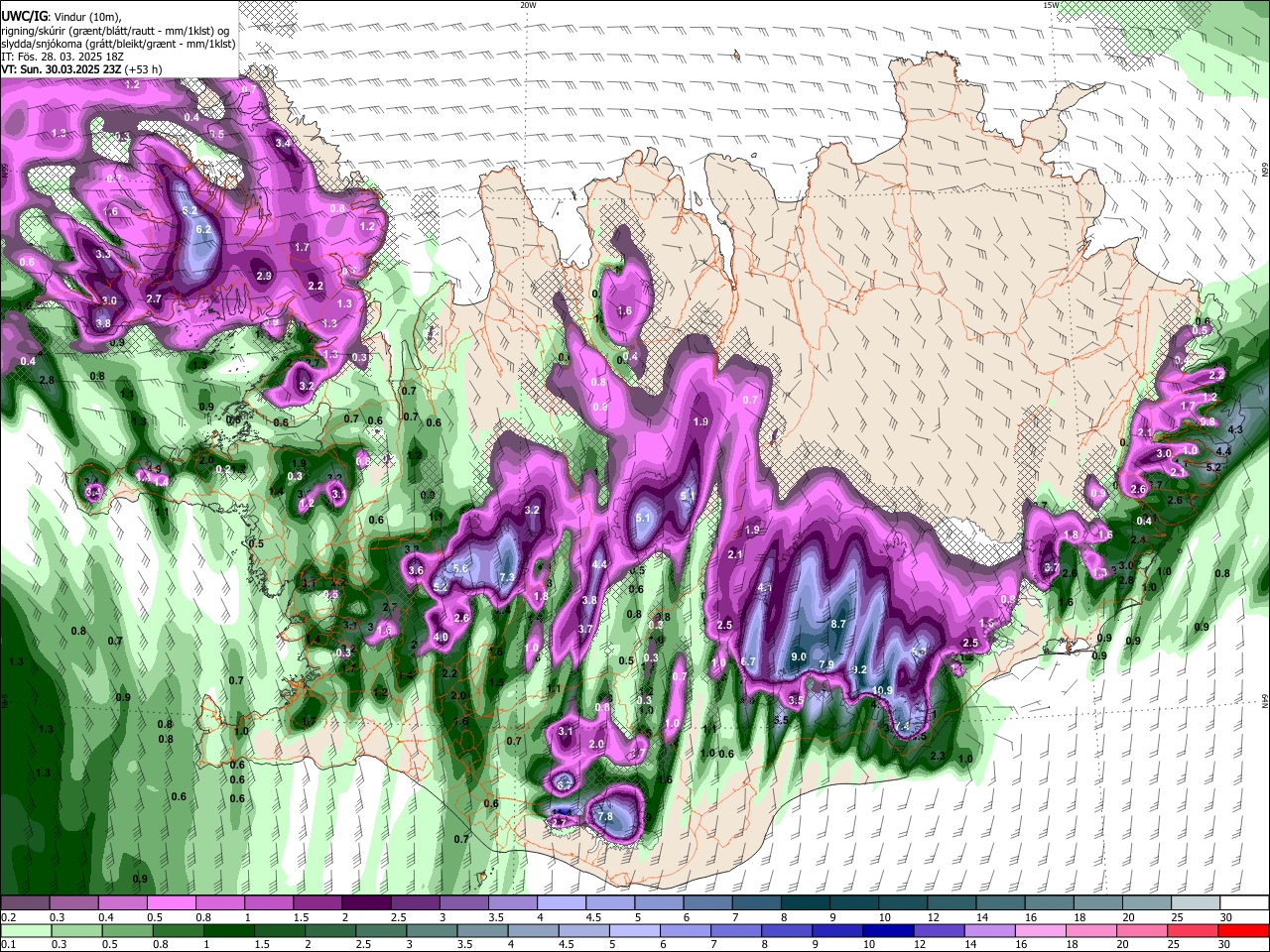The height and width of the screenshot is (952, 1270).
Task: Click the bright red swatch in rain legend
Action: pos(1245,930)
